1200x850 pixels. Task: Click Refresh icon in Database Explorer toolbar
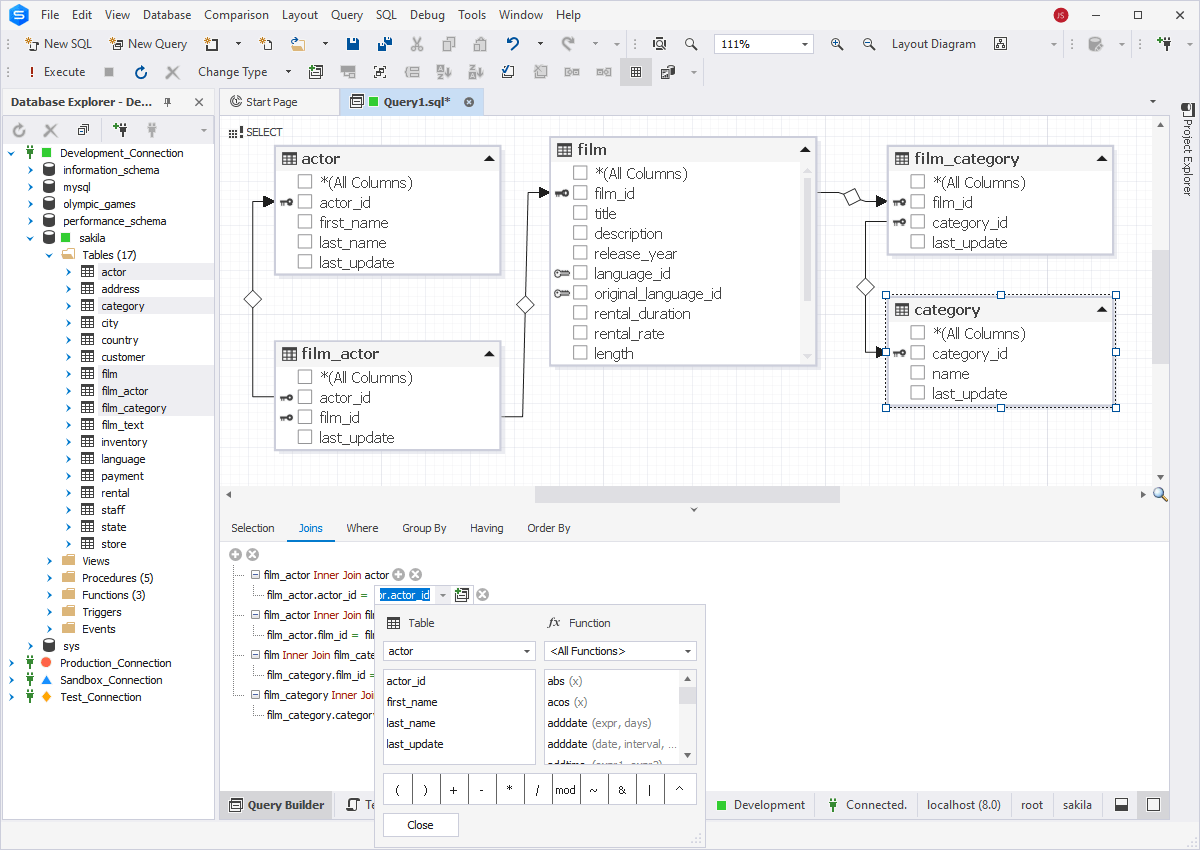19,130
